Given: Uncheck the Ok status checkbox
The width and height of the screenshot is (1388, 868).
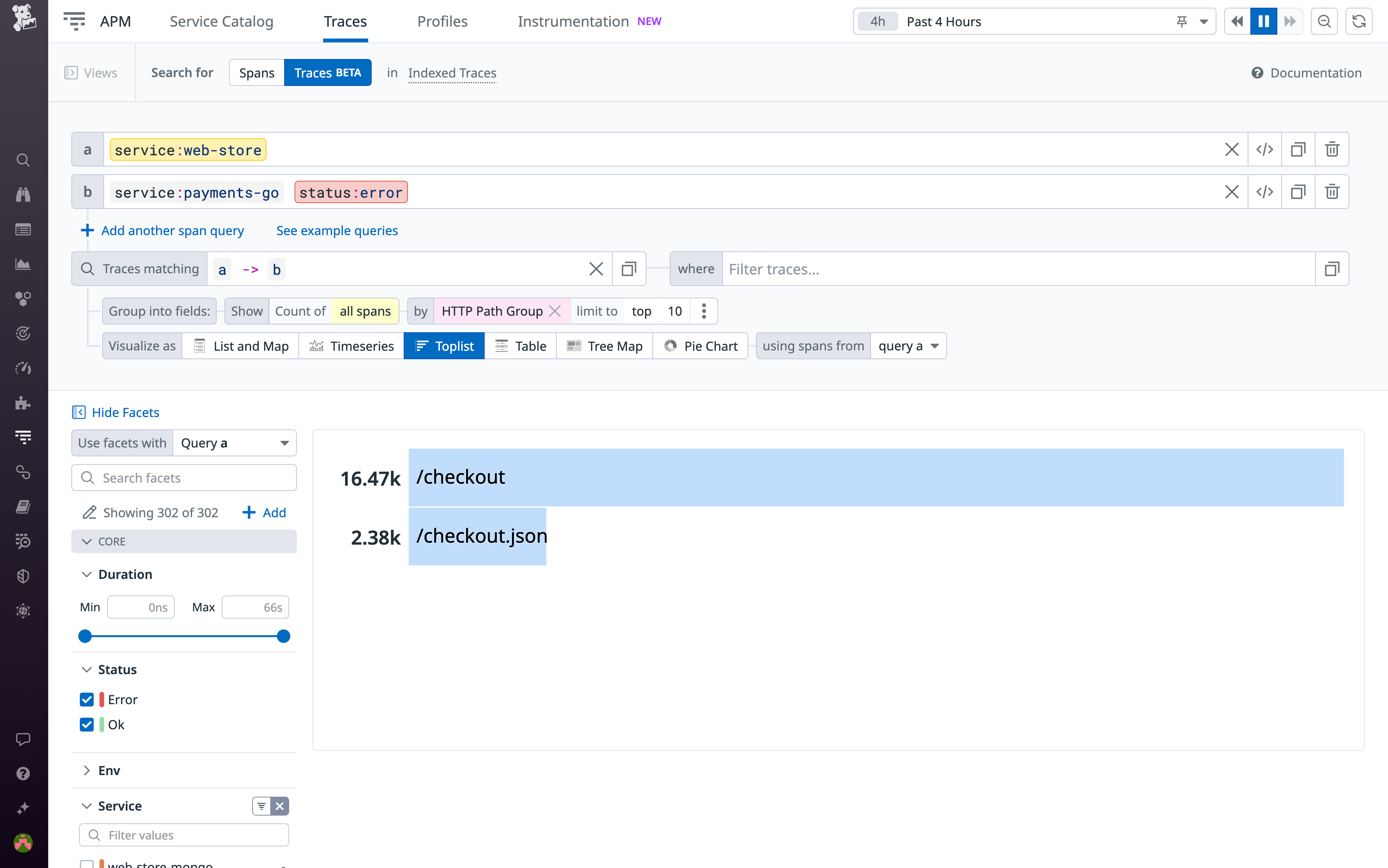Looking at the screenshot, I should (x=87, y=725).
